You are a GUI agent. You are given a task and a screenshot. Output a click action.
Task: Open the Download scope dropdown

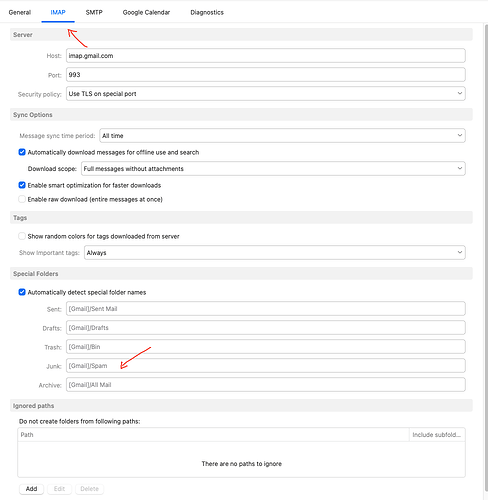tap(273, 169)
